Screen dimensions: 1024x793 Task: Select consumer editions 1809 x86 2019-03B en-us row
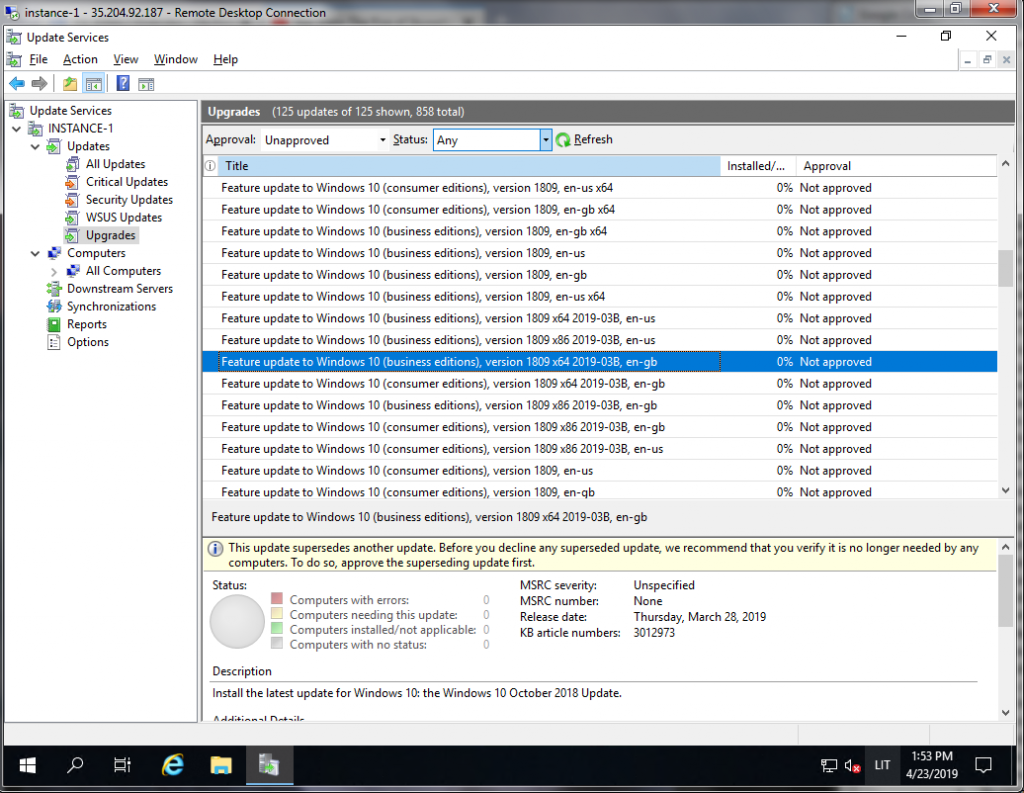(600, 449)
